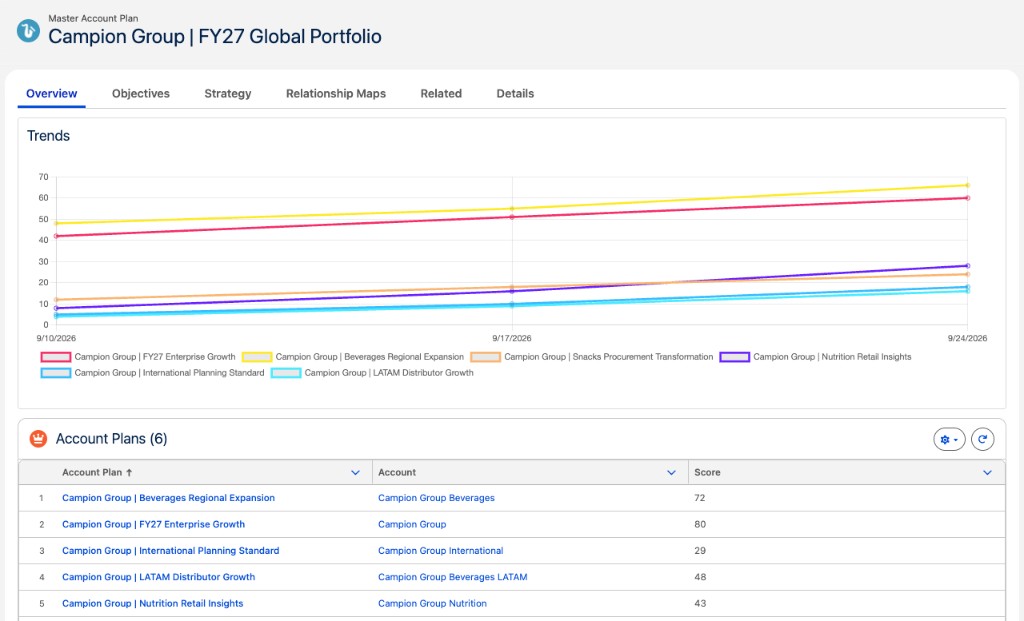The width and height of the screenshot is (1024, 621).
Task: Click the score value 72
Action: click(x=699, y=498)
